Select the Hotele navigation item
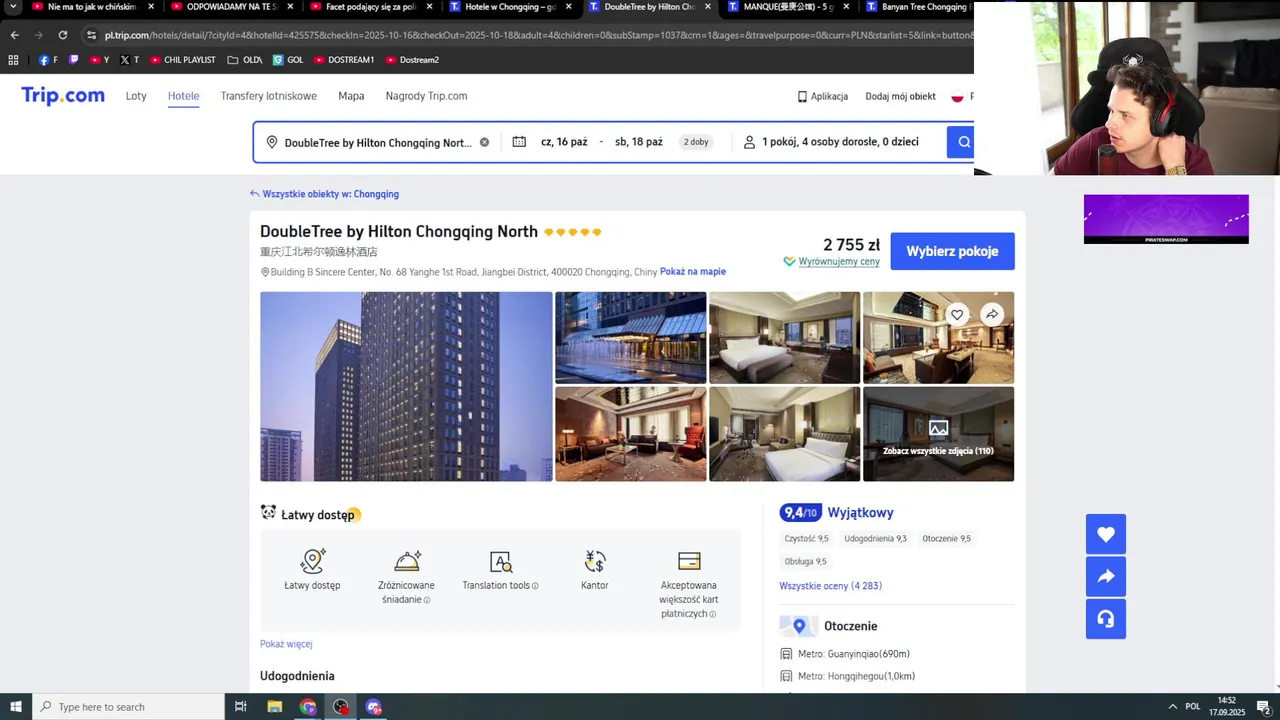 tap(183, 96)
